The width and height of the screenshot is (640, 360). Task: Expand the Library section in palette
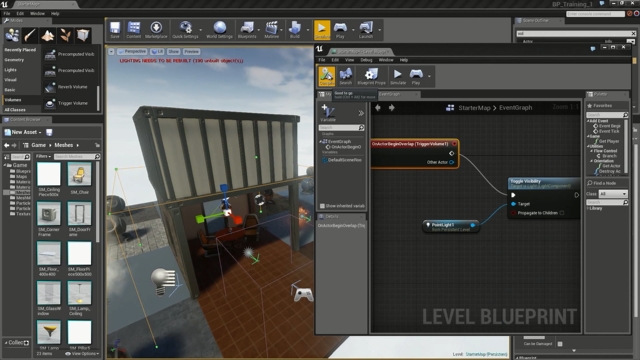tap(595, 208)
